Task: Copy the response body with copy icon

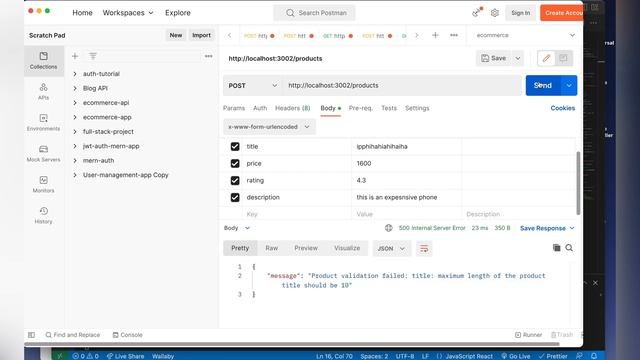Action: pyautogui.click(x=556, y=248)
